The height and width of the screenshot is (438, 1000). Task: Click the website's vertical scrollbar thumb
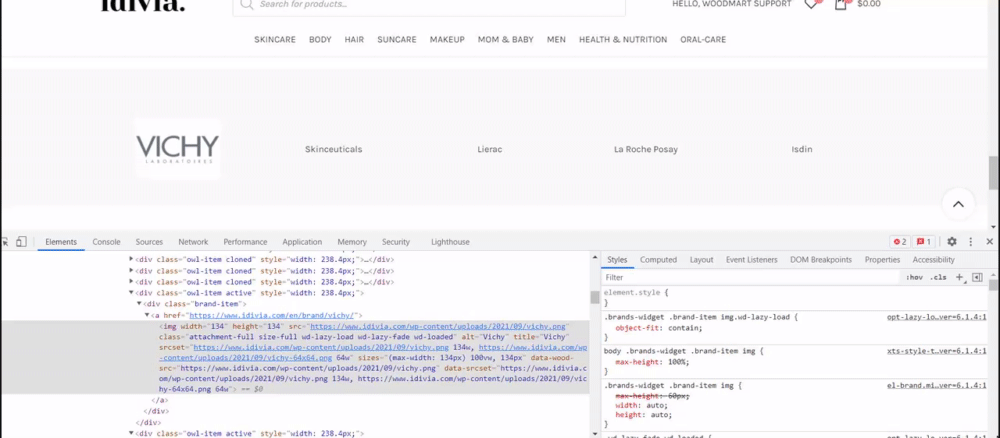pos(993,172)
